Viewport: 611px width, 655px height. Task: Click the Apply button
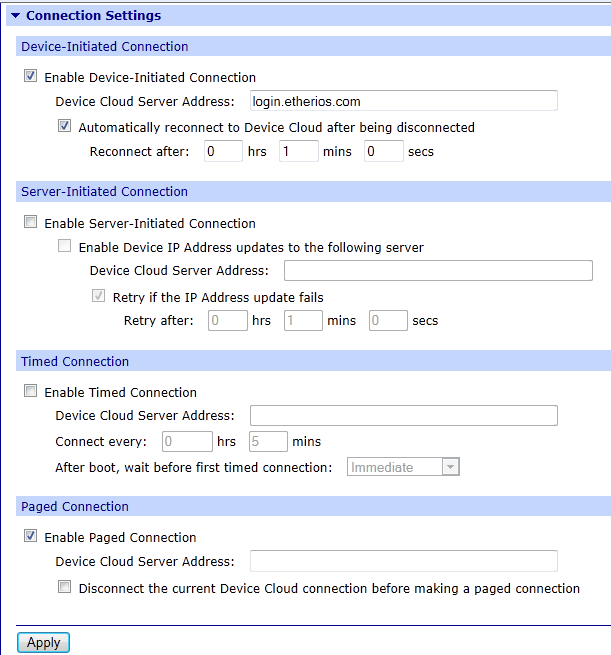(x=43, y=643)
